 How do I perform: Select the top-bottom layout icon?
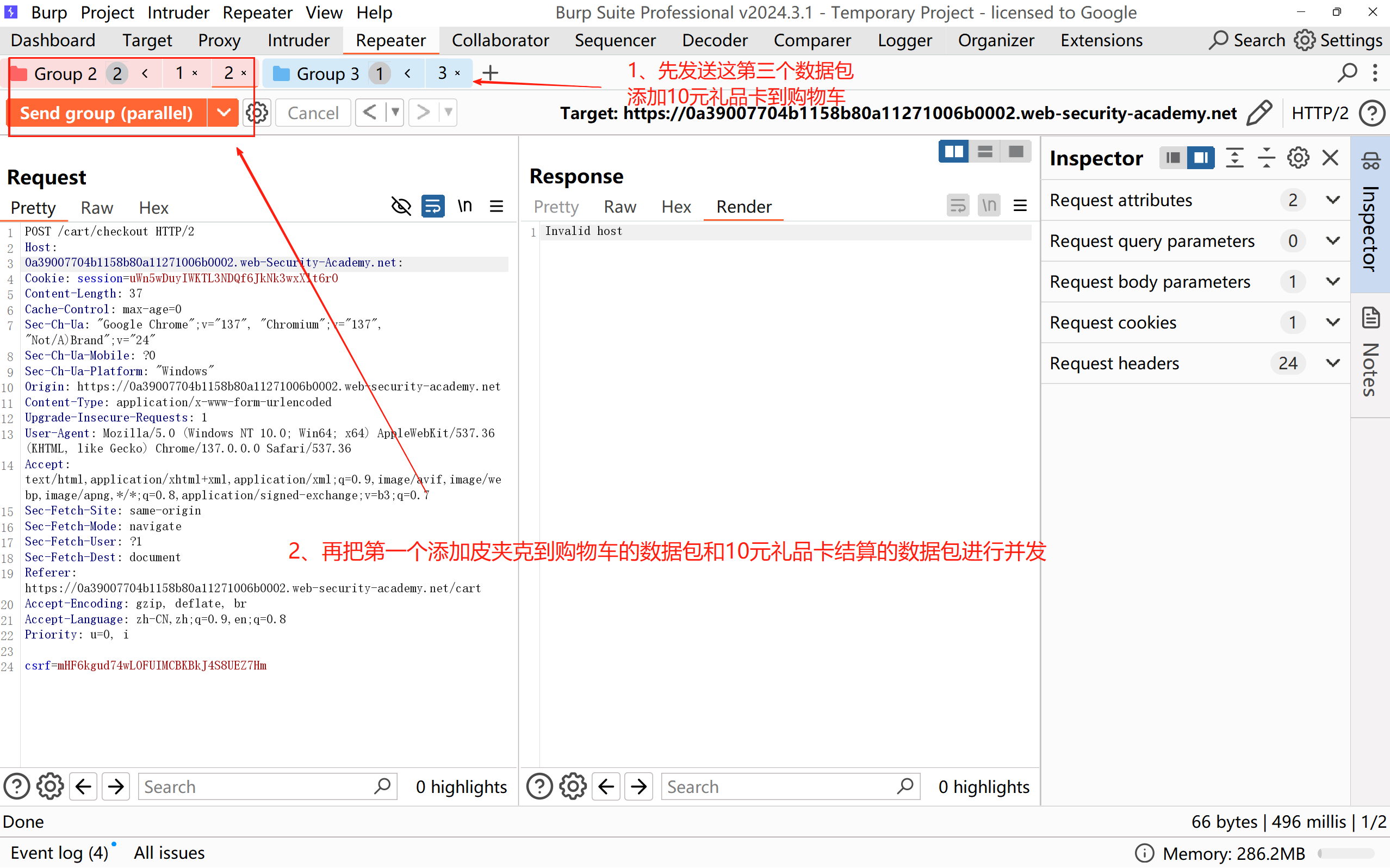coord(985,152)
